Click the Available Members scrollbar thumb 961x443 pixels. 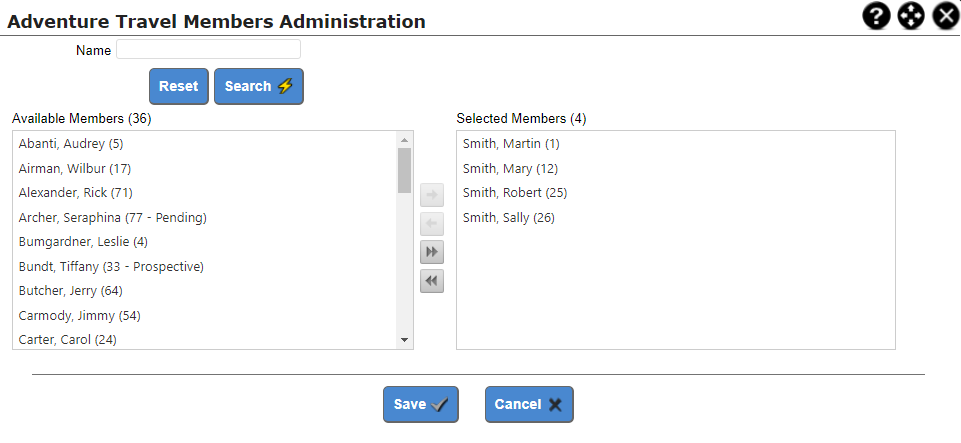point(404,170)
